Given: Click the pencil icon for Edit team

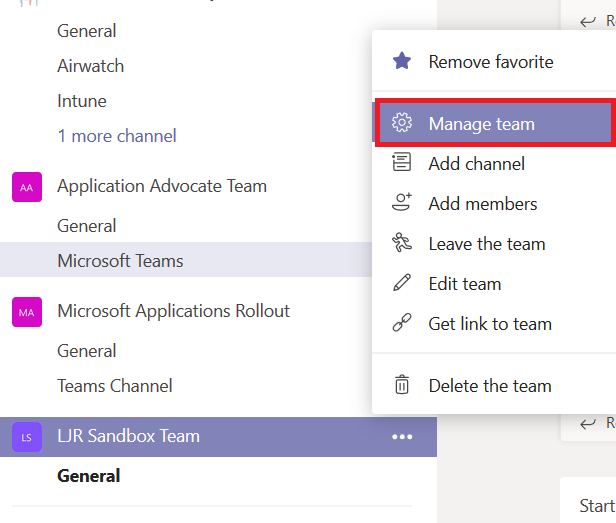Looking at the screenshot, I should pos(402,283).
